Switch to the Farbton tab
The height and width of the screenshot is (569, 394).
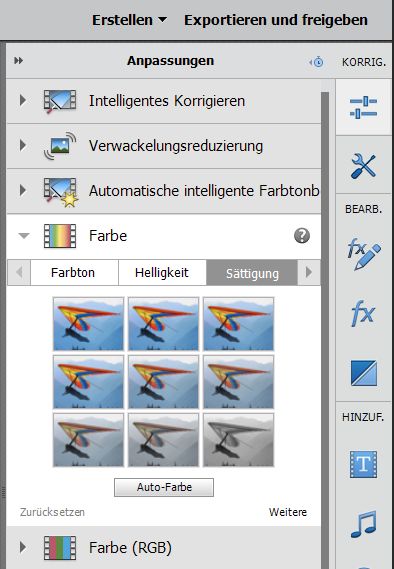tap(74, 273)
